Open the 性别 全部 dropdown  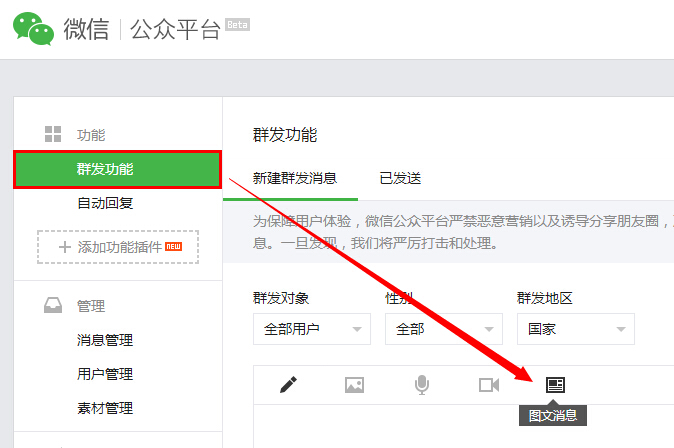pos(443,329)
